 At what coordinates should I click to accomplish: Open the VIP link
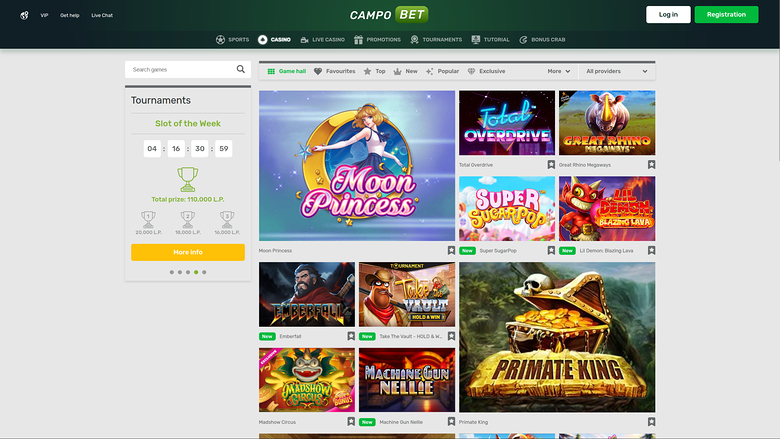(x=44, y=15)
